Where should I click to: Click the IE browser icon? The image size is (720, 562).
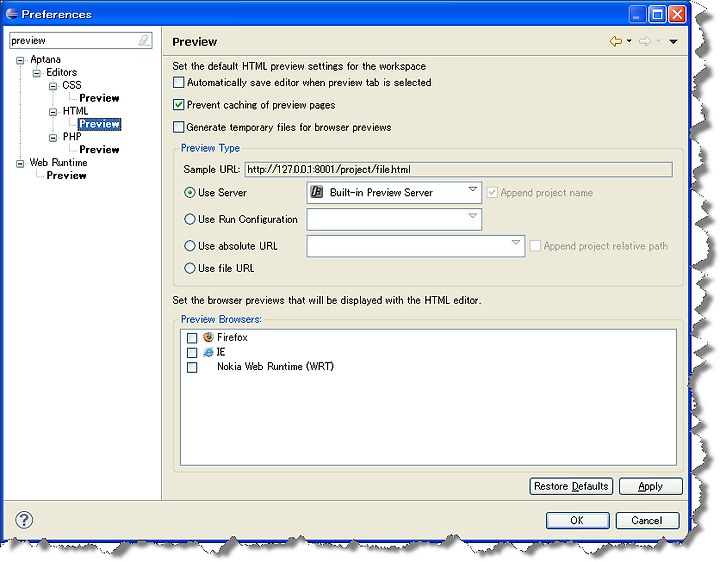pos(208,352)
